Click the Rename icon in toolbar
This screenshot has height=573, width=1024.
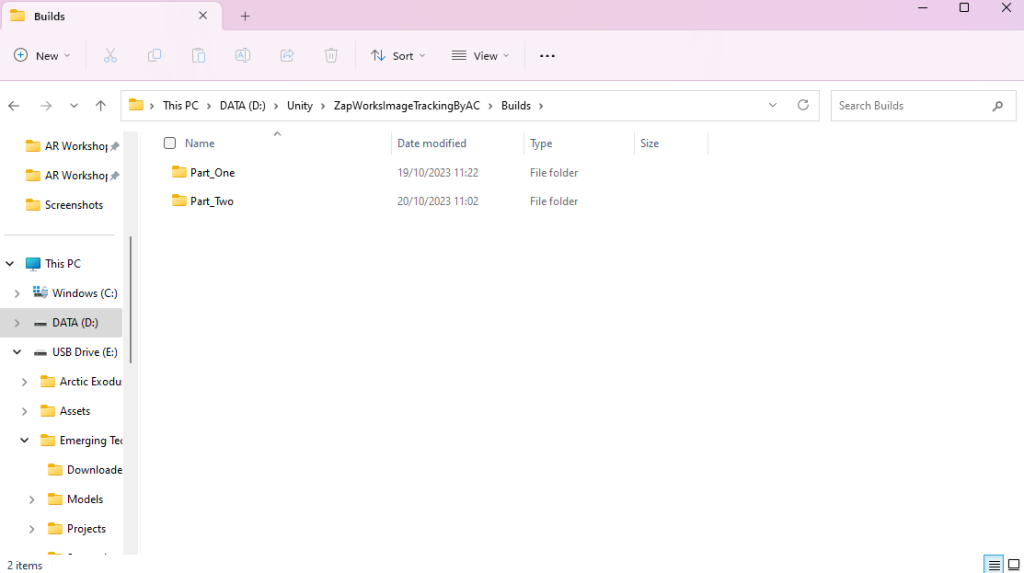tap(243, 56)
